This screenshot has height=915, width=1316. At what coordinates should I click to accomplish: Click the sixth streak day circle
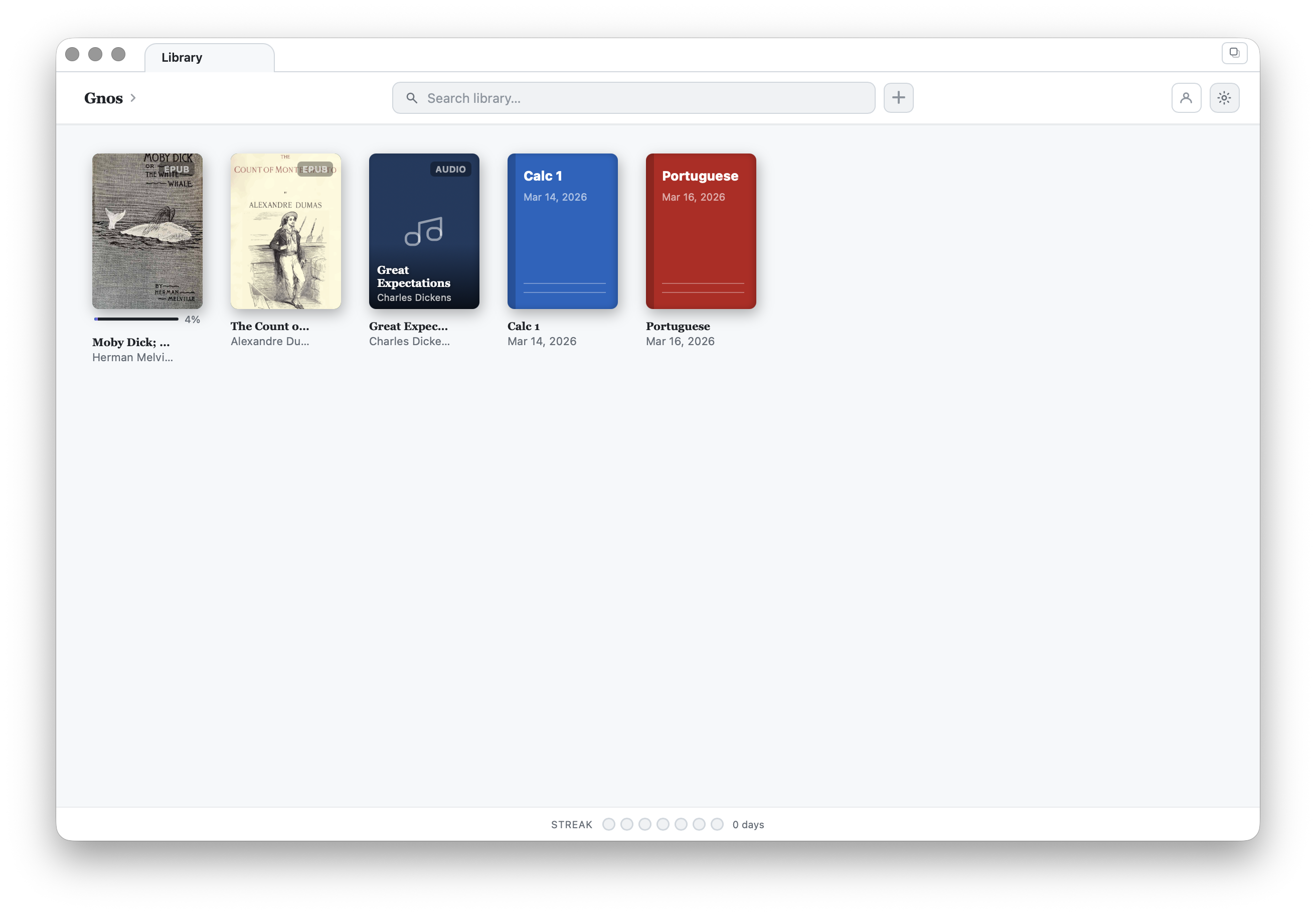pos(699,824)
